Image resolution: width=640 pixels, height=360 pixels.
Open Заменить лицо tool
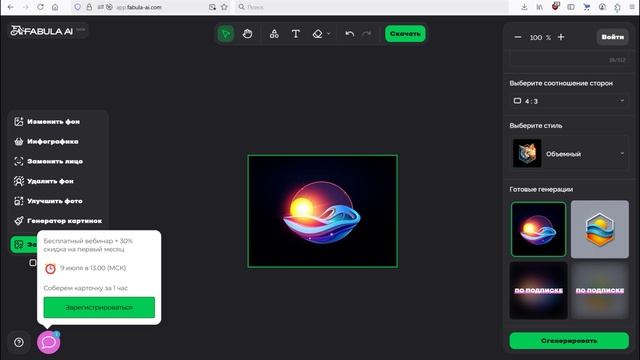pyautogui.click(x=49, y=161)
